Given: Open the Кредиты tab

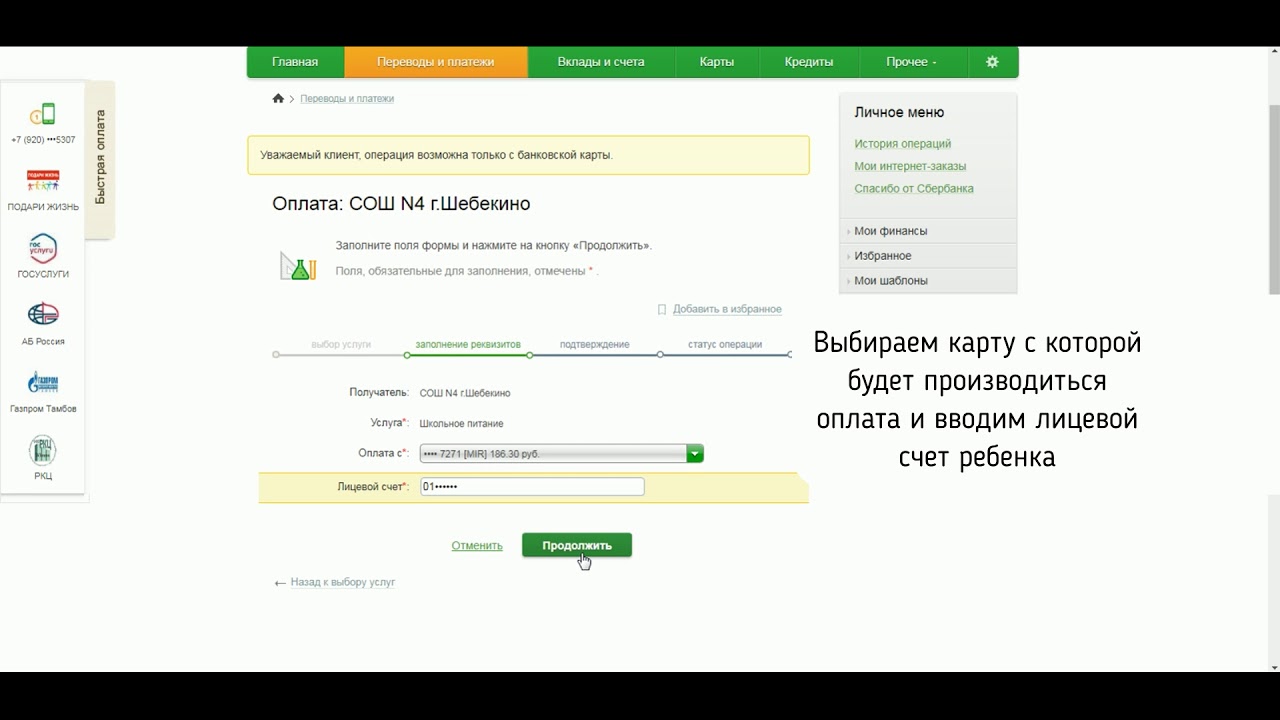Looking at the screenshot, I should coord(809,62).
